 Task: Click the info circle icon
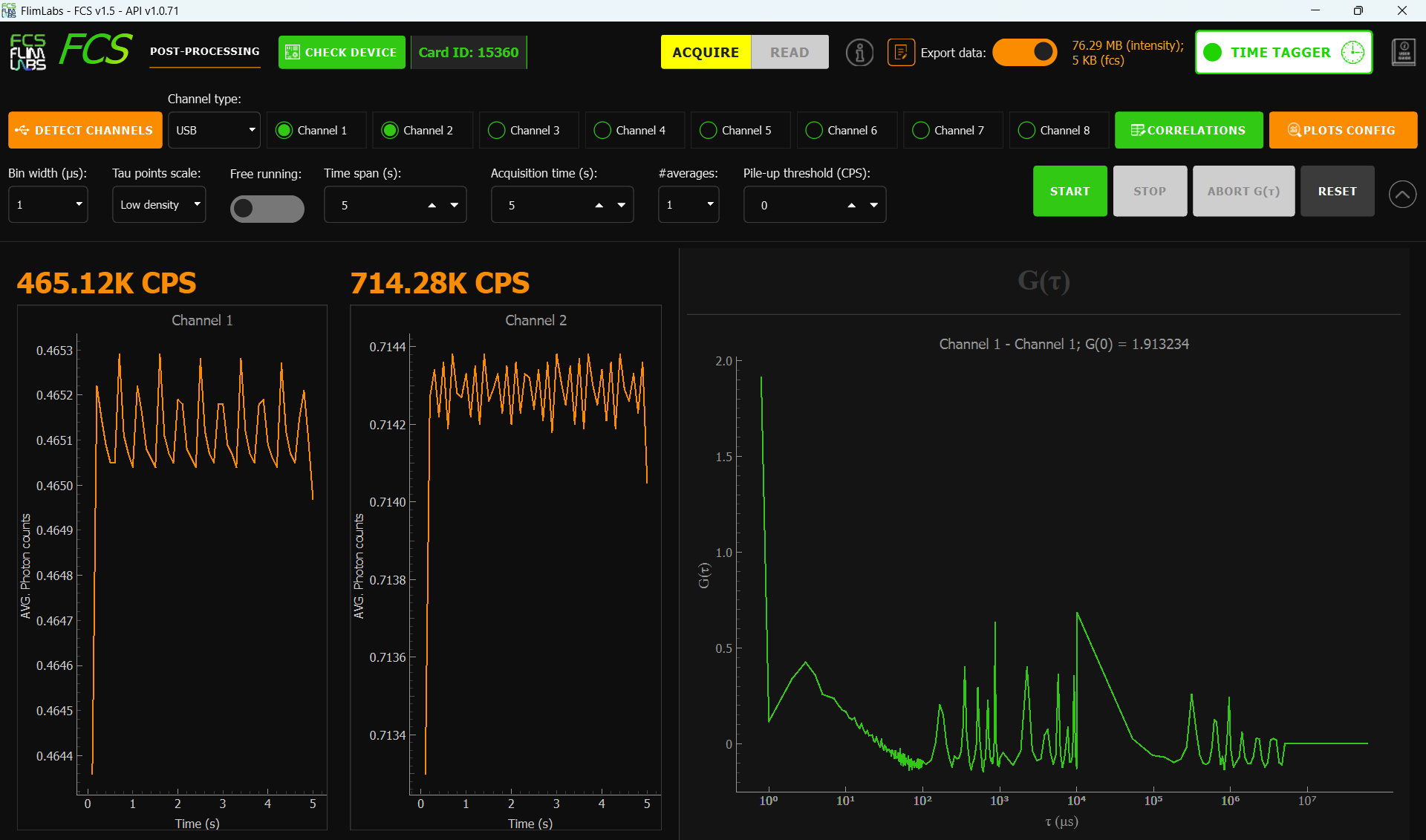859,53
